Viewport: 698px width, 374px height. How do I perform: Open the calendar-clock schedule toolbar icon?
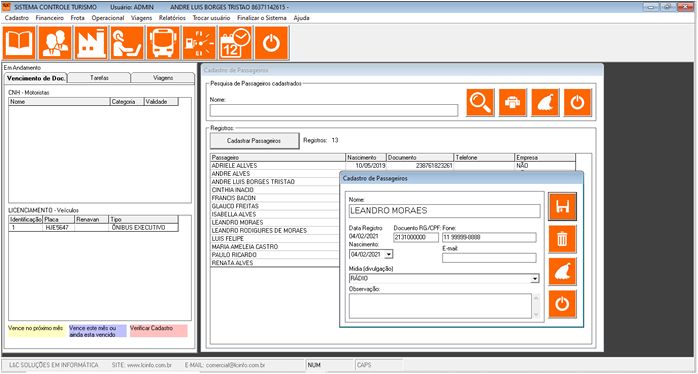pyautogui.click(x=235, y=43)
